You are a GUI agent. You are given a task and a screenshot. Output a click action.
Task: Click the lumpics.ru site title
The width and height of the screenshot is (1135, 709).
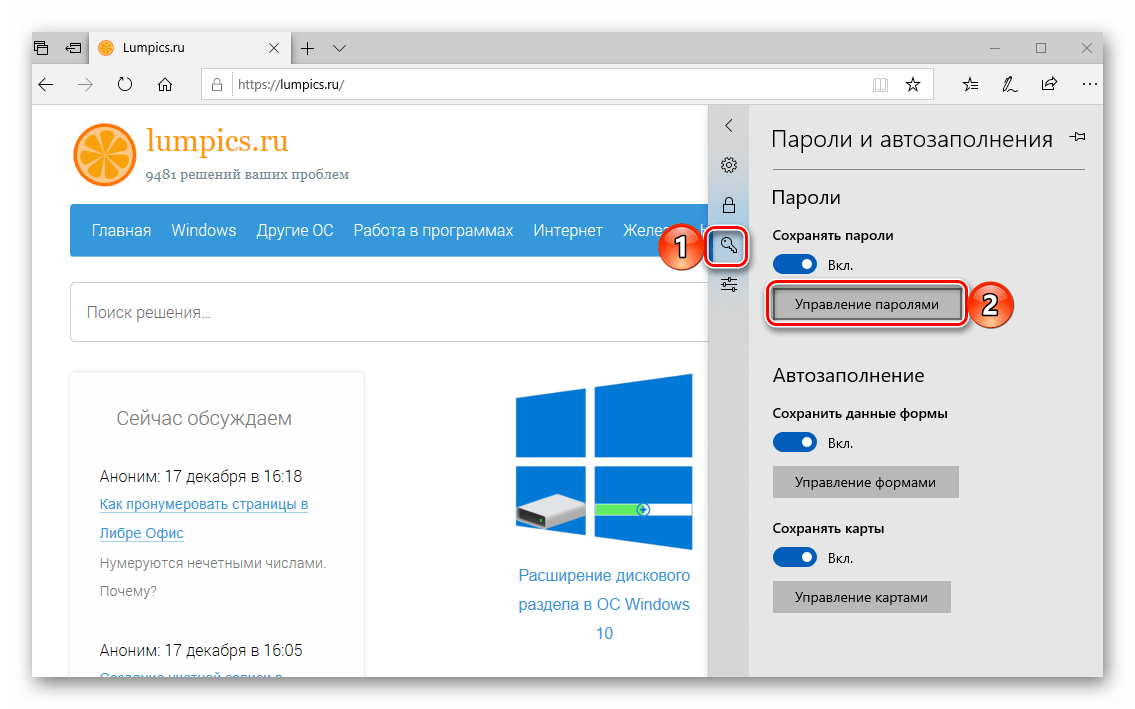pyautogui.click(x=217, y=140)
